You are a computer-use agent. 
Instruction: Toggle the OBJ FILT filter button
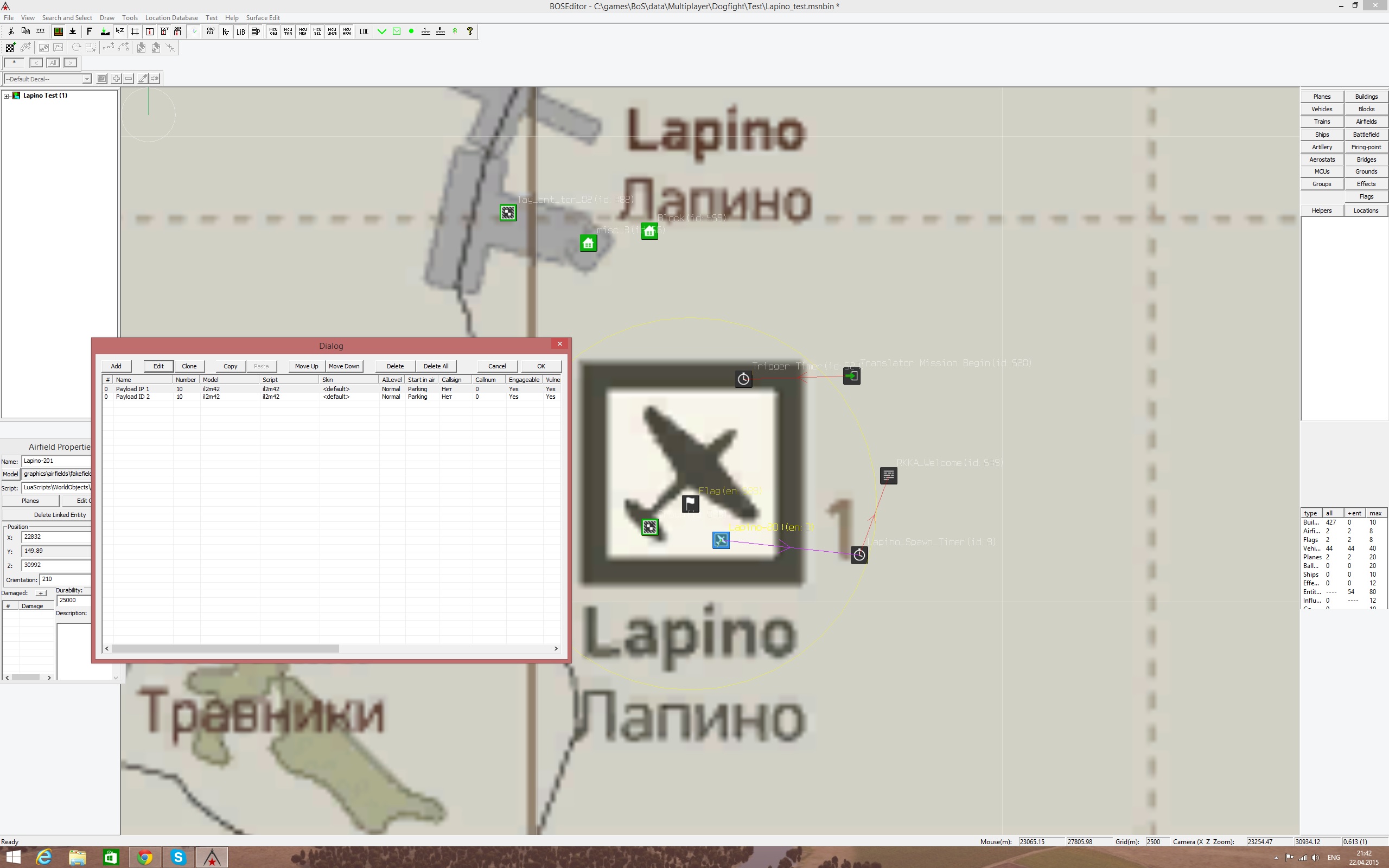[210, 31]
